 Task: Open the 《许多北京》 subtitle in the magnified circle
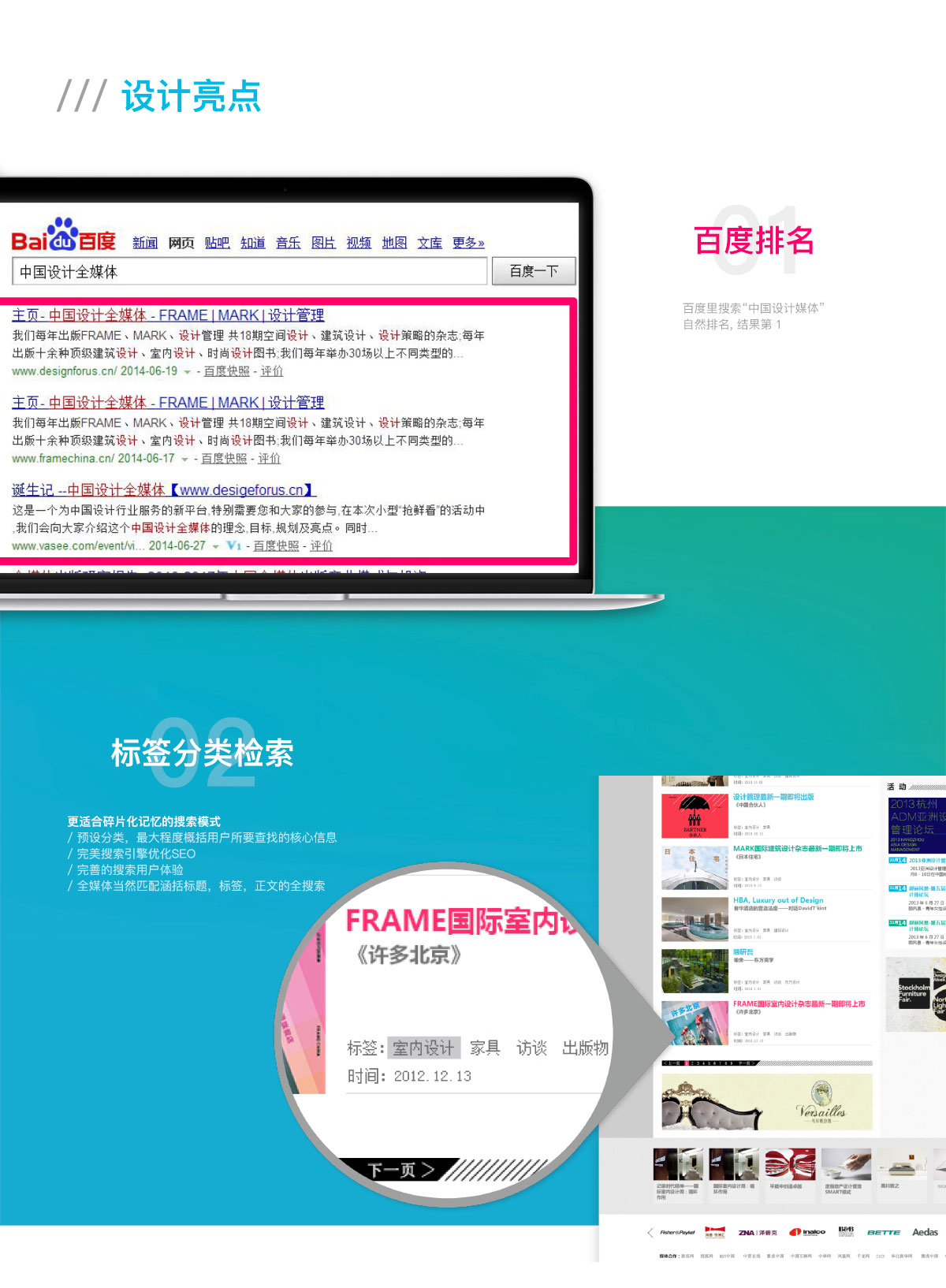(408, 955)
